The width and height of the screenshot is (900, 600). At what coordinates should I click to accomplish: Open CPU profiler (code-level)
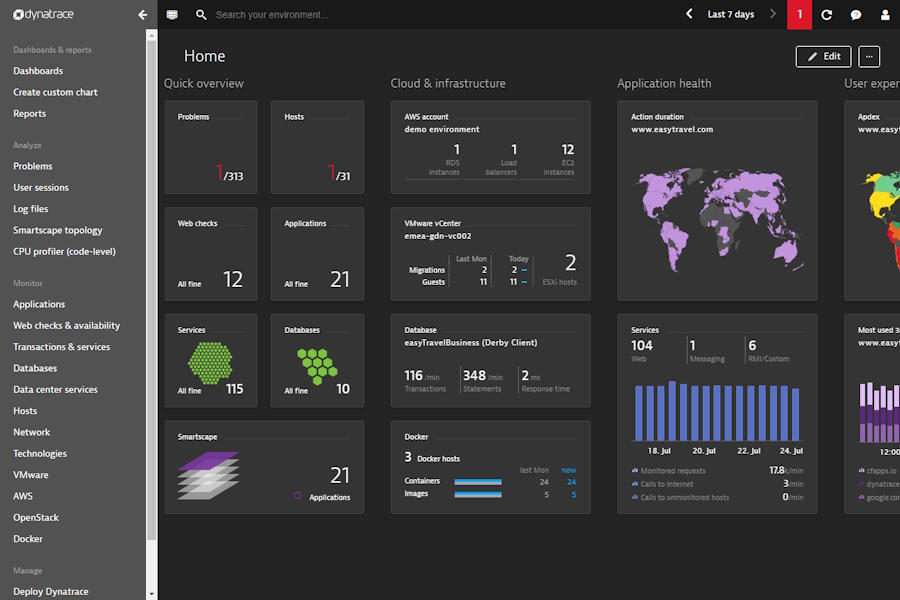[64, 251]
